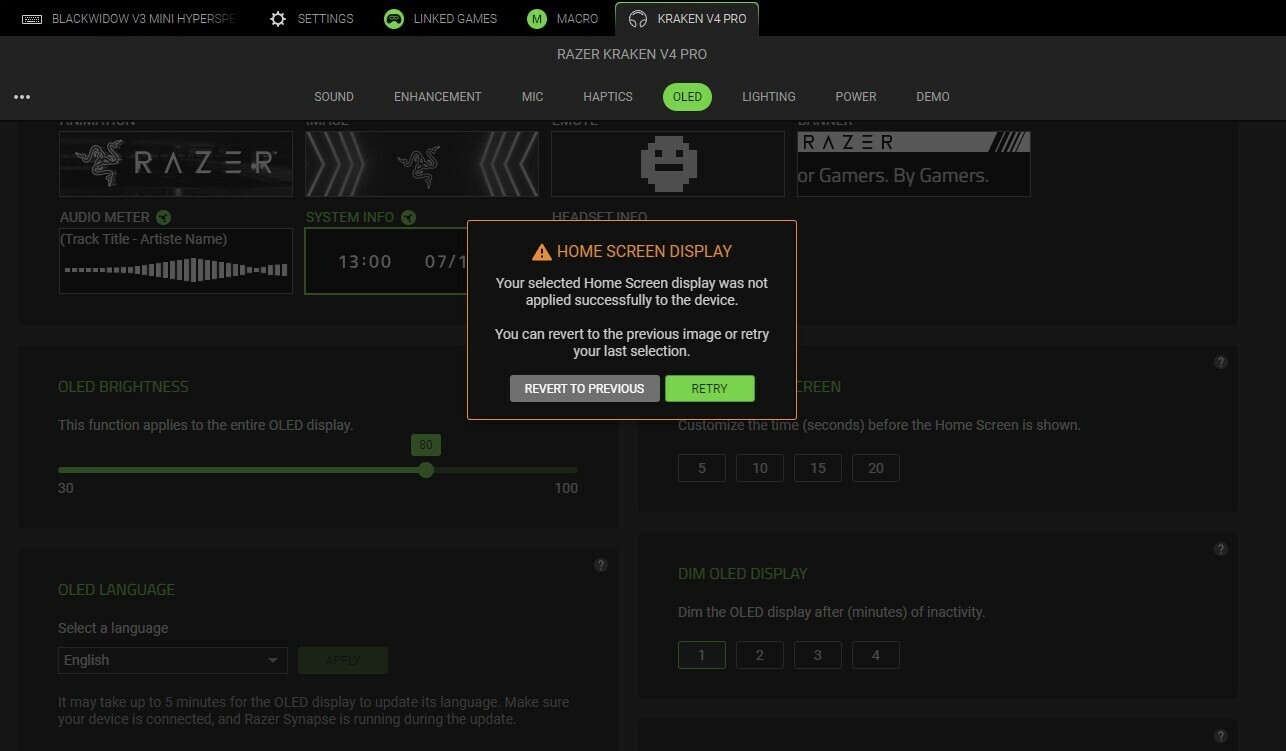Set Dim OLED Display to 2 minutes

pos(760,655)
